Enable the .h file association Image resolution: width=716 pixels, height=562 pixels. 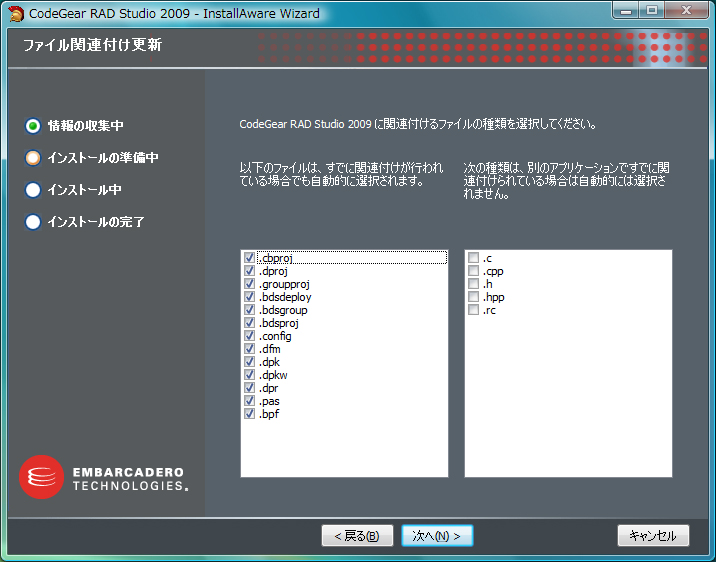click(474, 284)
